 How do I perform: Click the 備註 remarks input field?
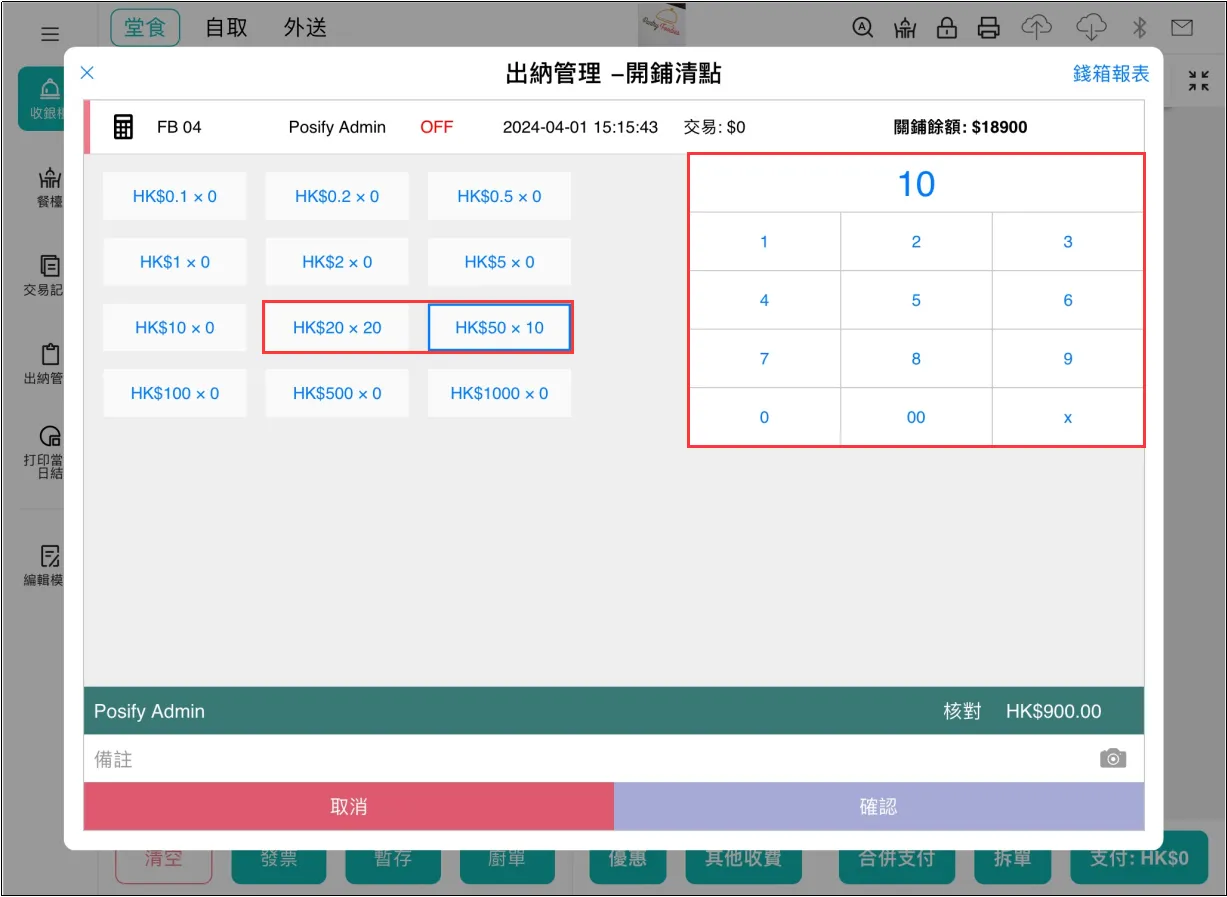(580, 759)
